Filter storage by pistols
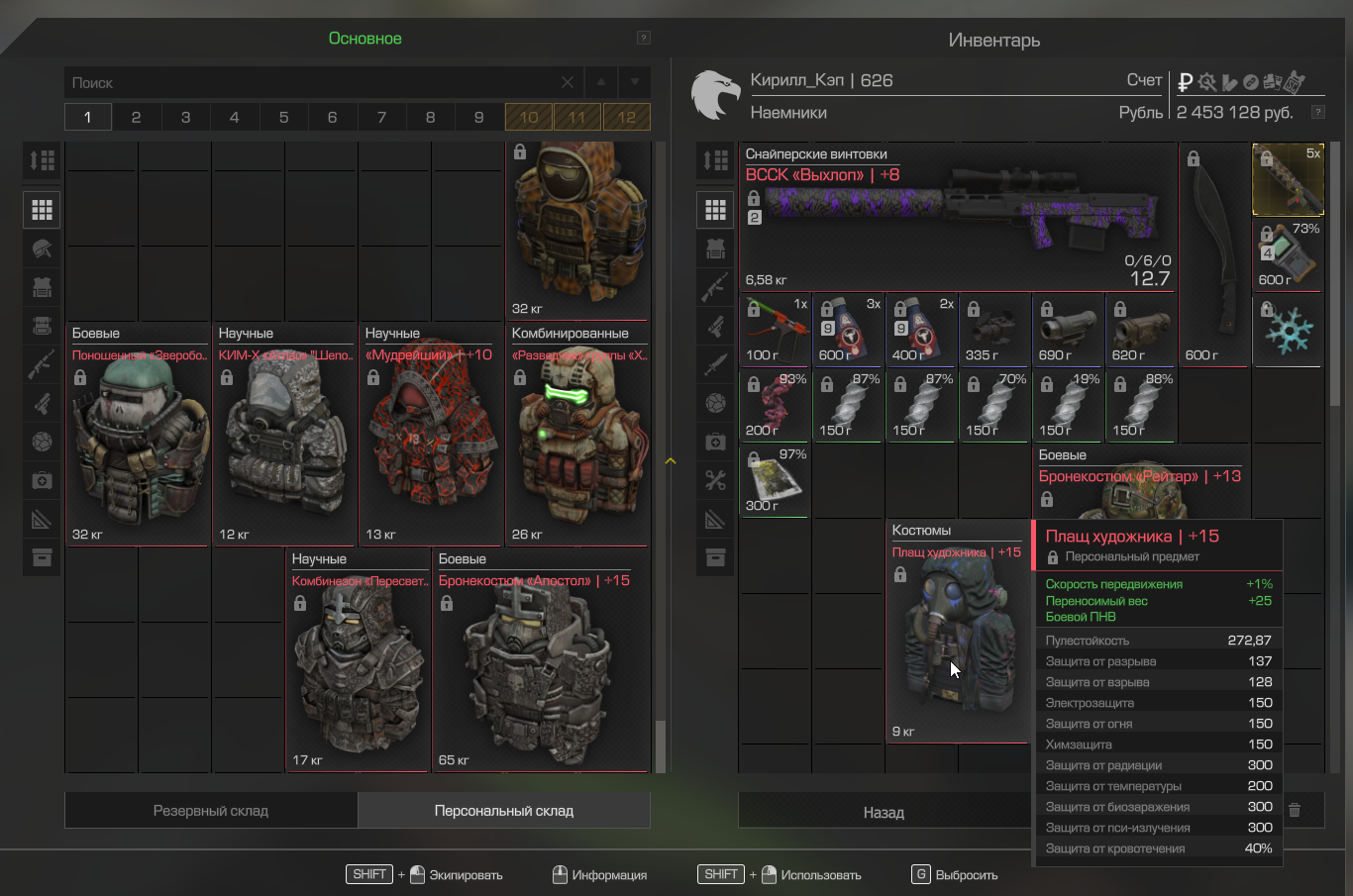The image size is (1353, 896). [x=42, y=403]
